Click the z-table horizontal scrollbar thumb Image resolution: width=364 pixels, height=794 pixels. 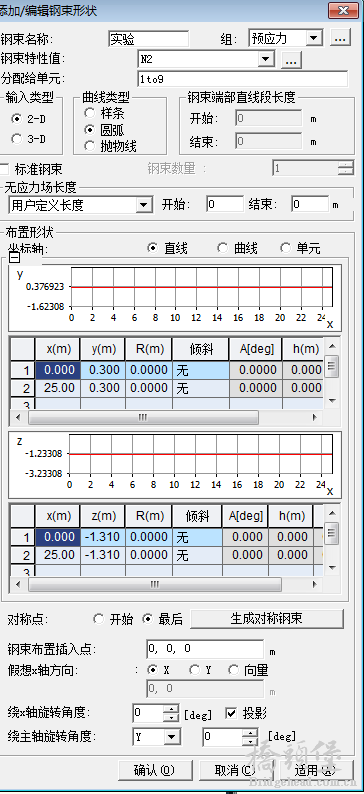pos(155,584)
